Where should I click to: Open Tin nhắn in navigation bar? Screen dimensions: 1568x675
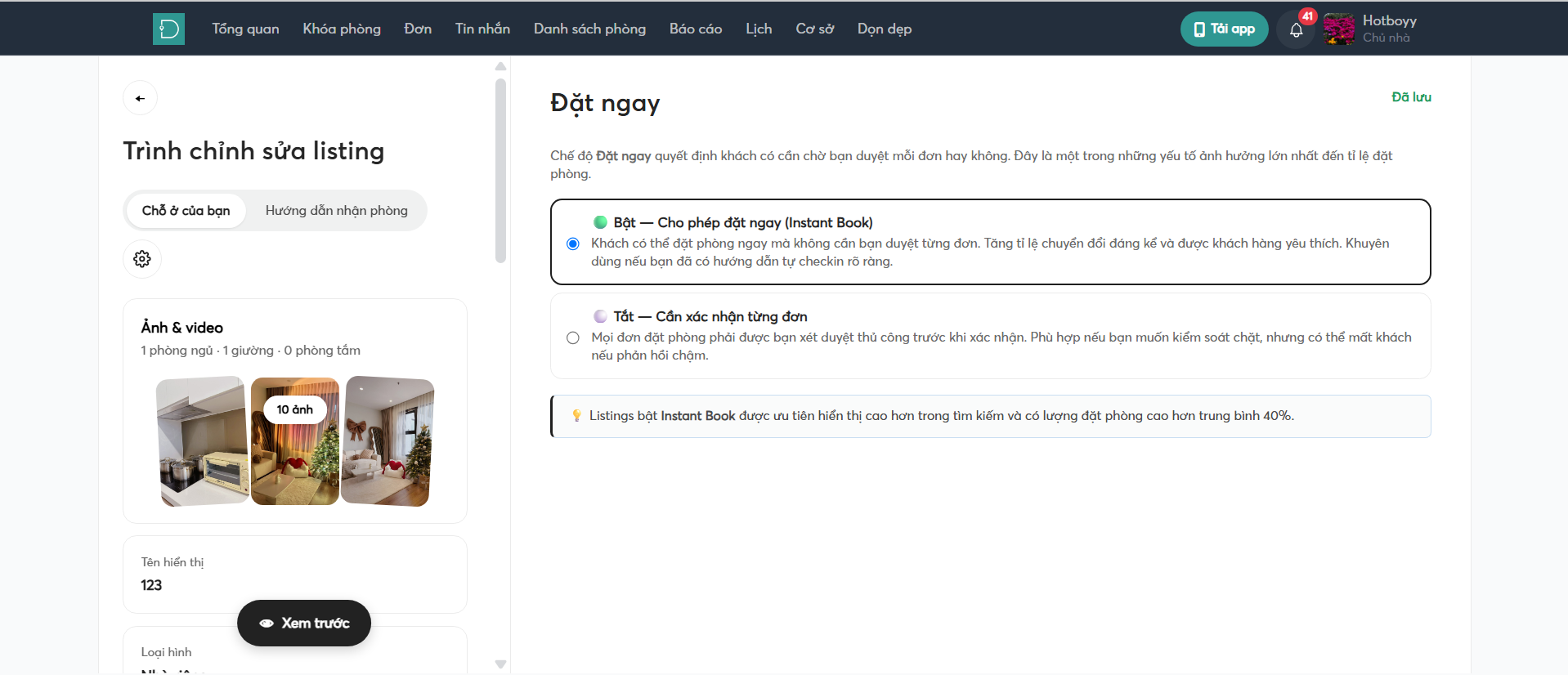[482, 29]
